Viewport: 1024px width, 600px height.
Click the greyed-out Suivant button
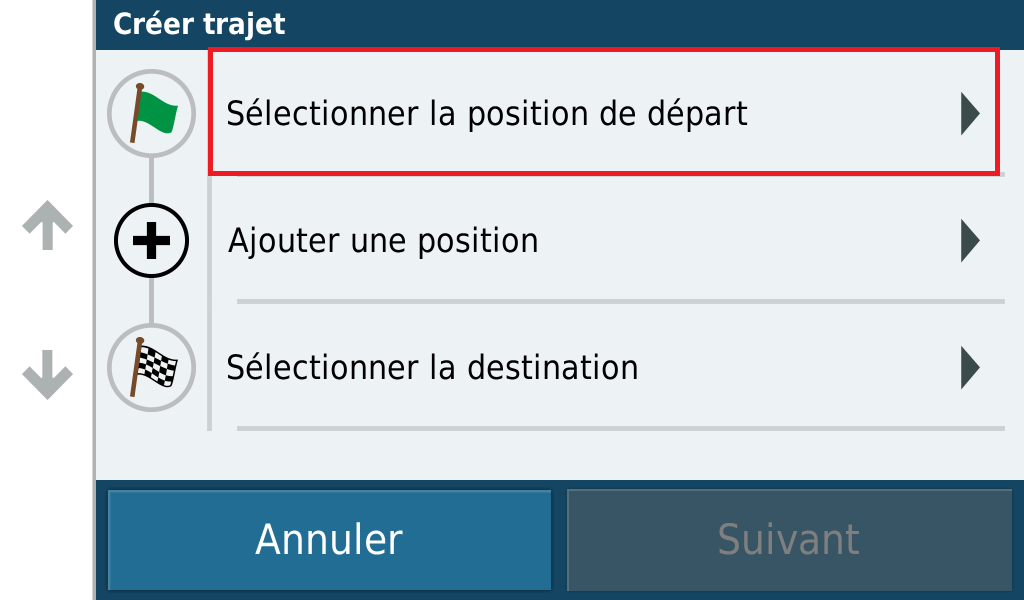tap(790, 540)
